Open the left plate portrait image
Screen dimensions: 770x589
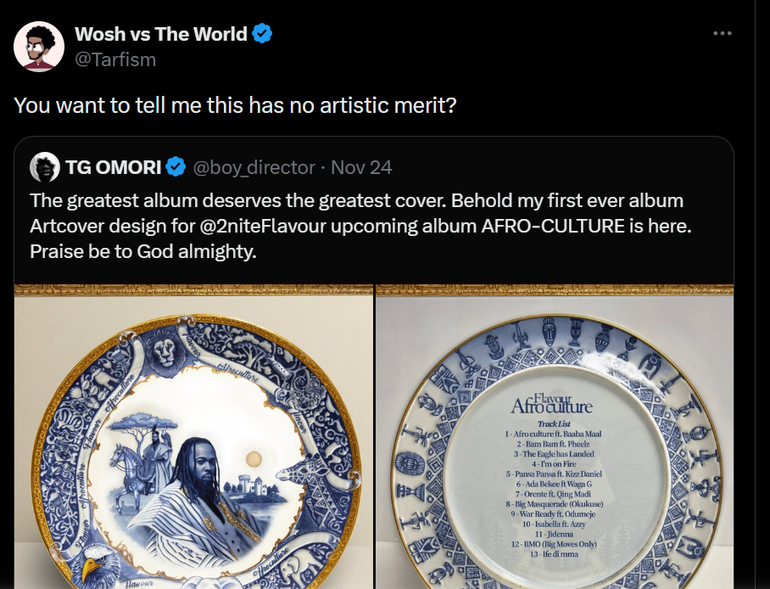point(193,440)
